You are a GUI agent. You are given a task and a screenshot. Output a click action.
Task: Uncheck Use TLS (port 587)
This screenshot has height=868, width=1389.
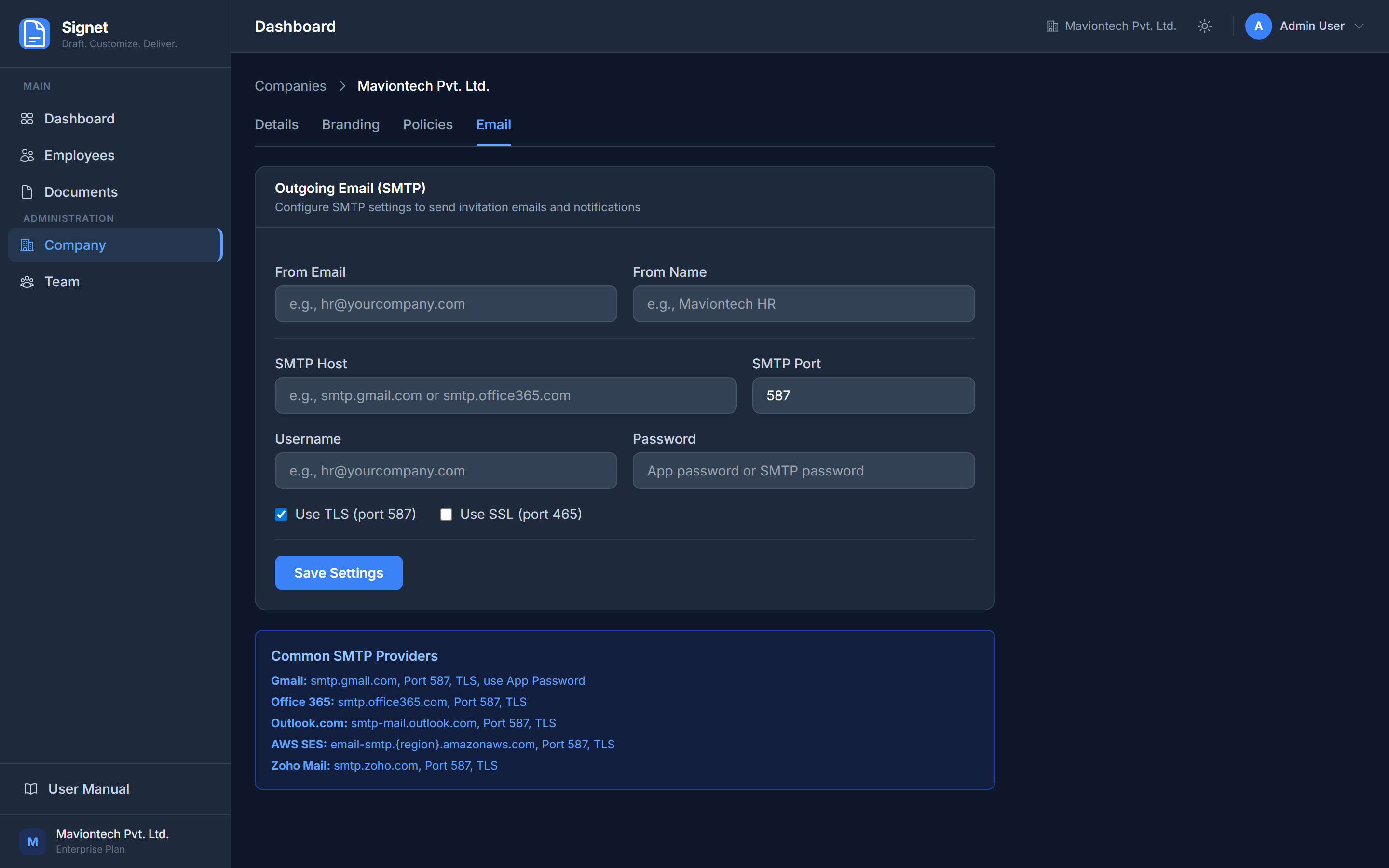(281, 515)
